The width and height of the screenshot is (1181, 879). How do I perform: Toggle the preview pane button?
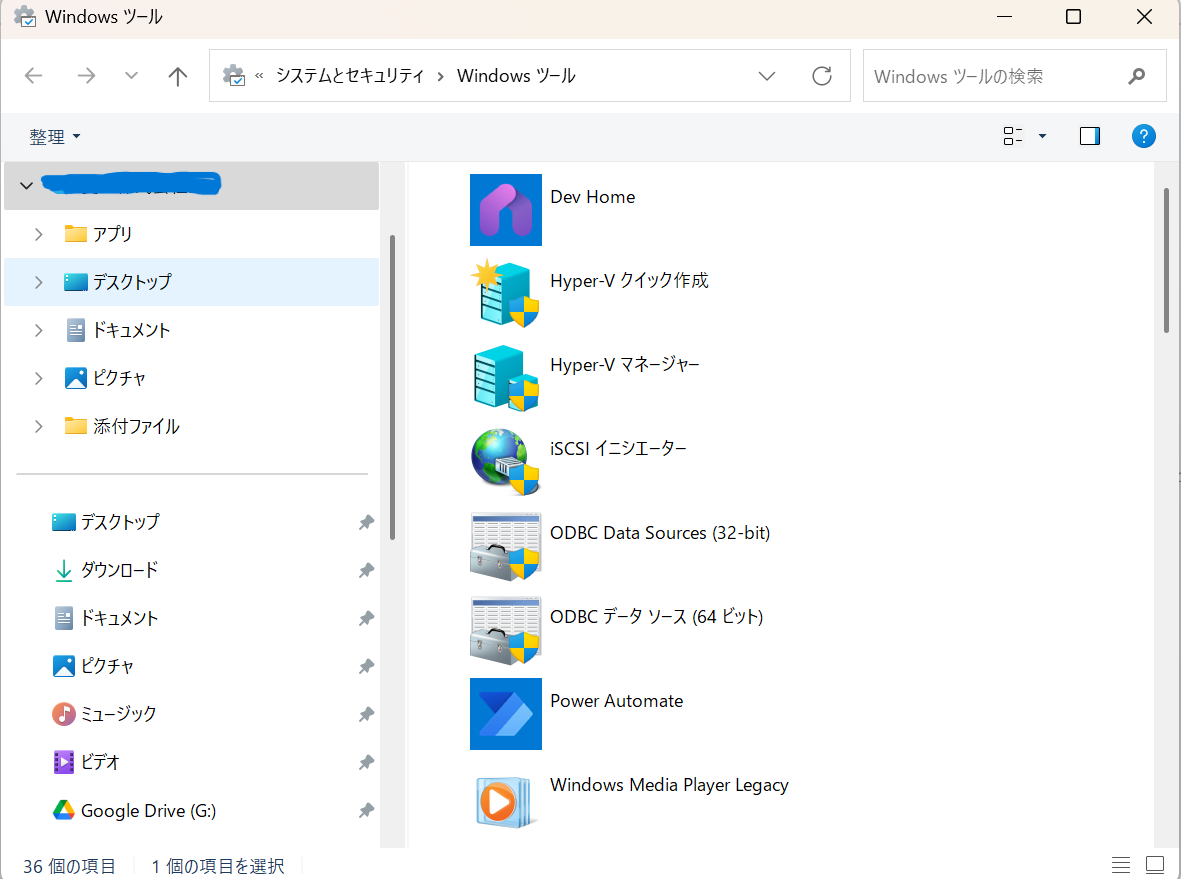[1090, 136]
